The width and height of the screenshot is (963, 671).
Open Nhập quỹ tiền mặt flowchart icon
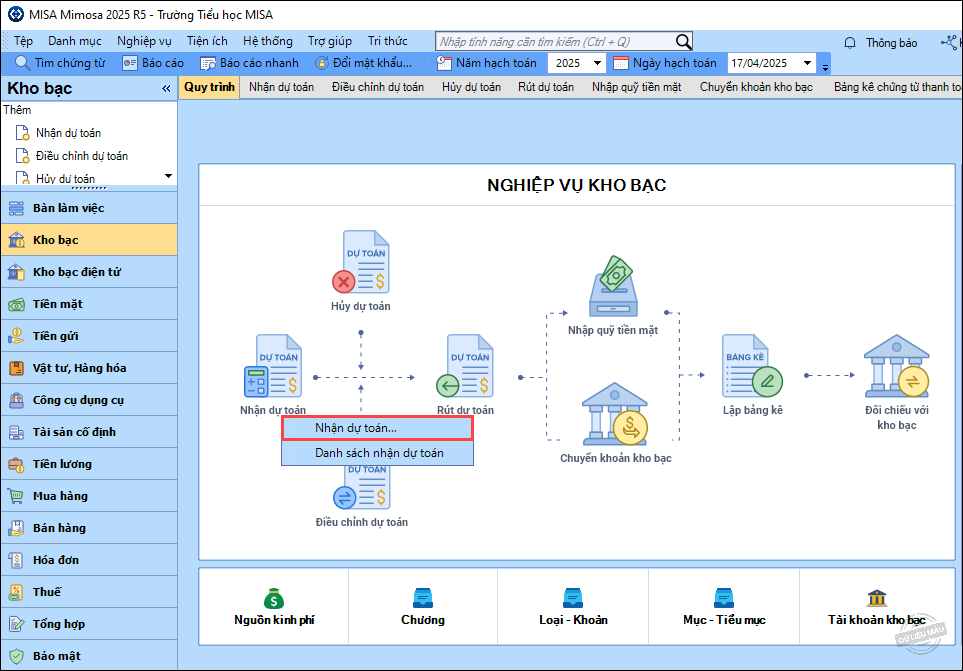pos(613,286)
